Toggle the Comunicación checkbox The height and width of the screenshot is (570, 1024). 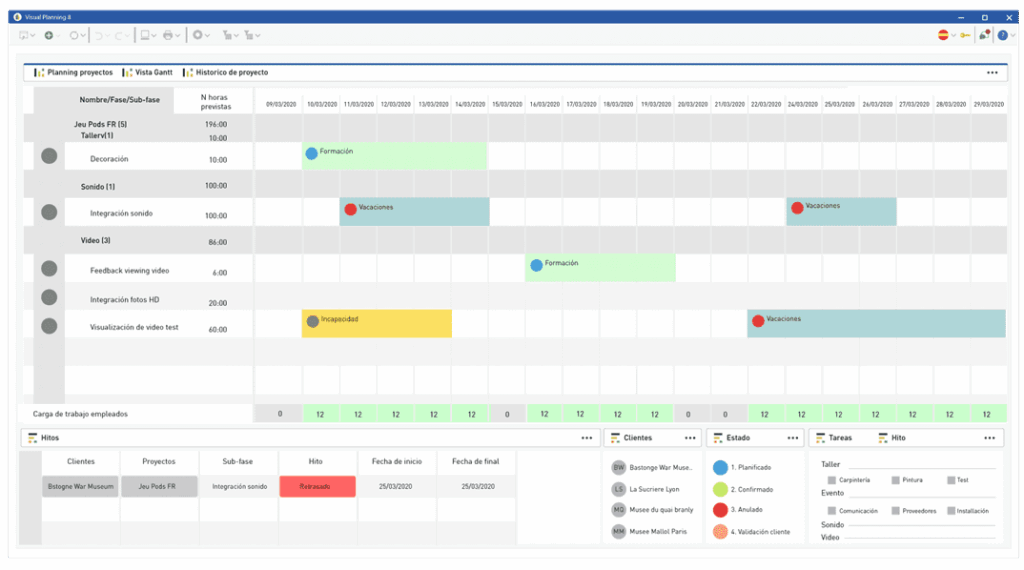831,511
